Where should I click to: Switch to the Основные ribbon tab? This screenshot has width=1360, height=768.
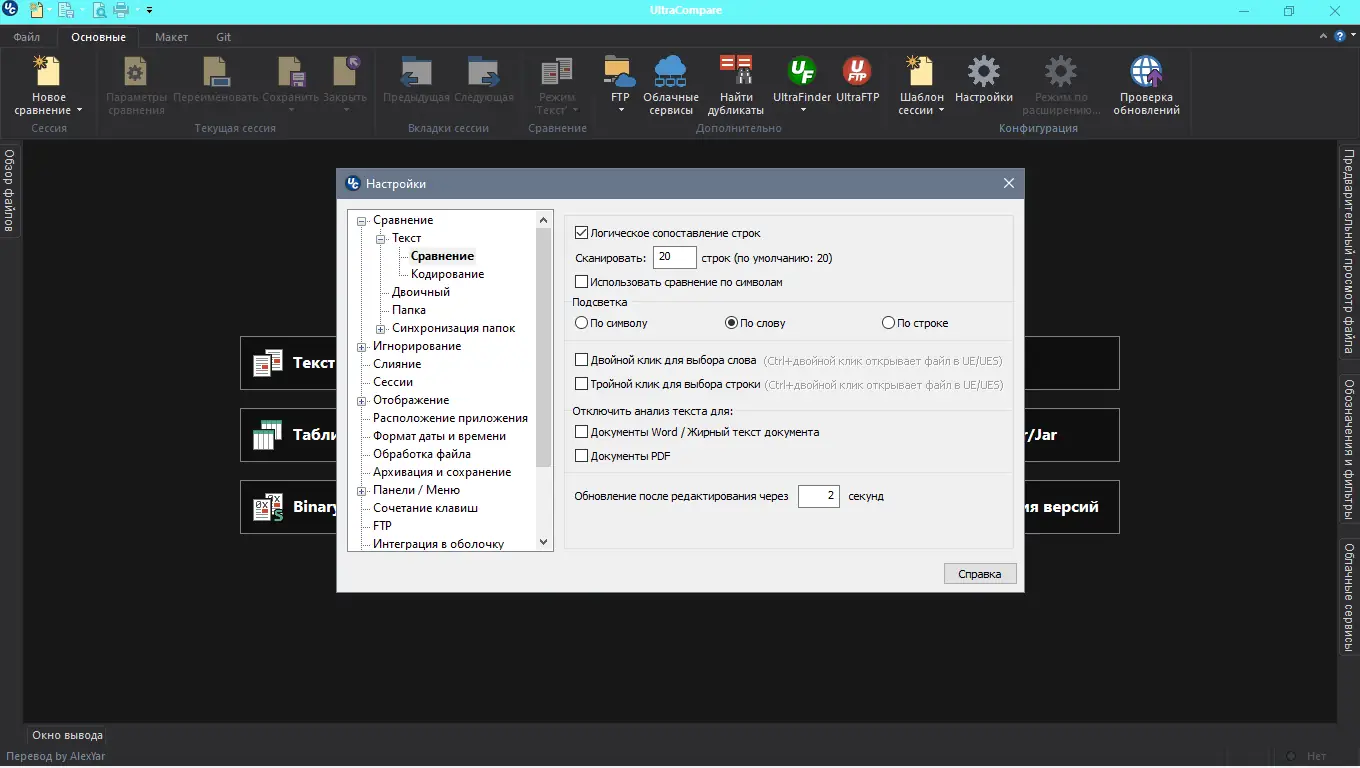[x=98, y=37]
